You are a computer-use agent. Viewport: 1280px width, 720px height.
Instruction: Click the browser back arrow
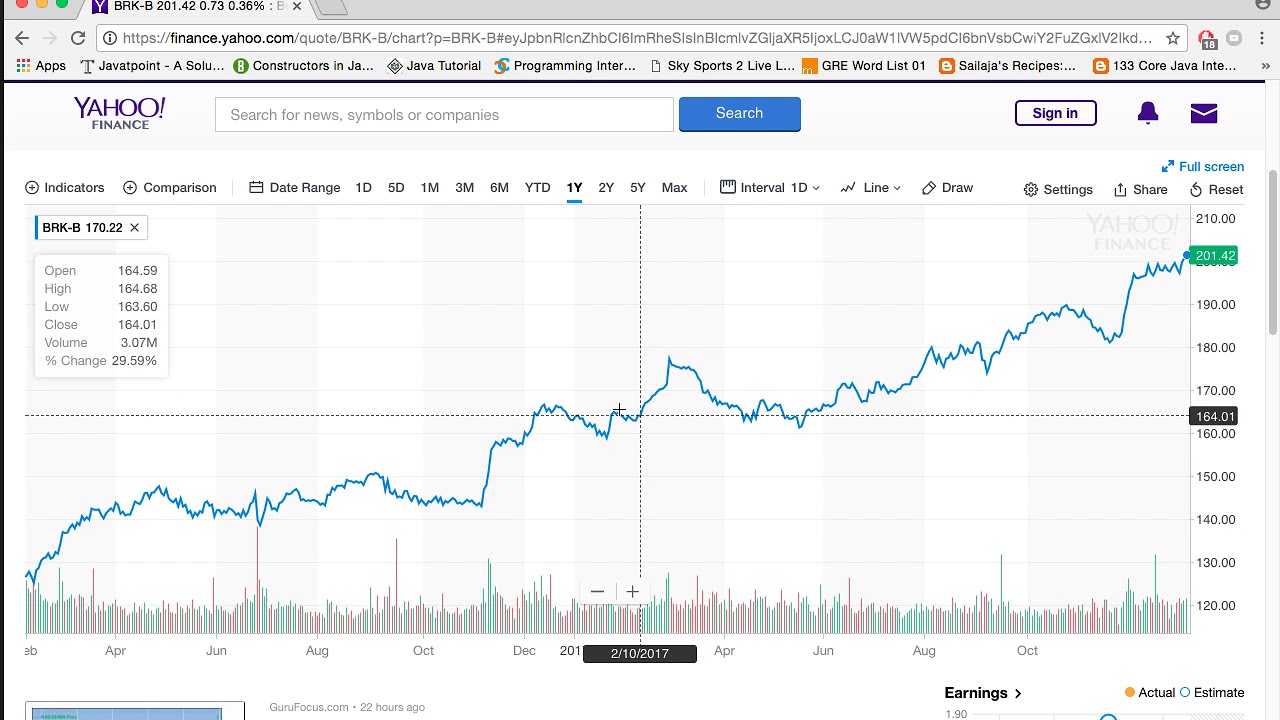[22, 38]
